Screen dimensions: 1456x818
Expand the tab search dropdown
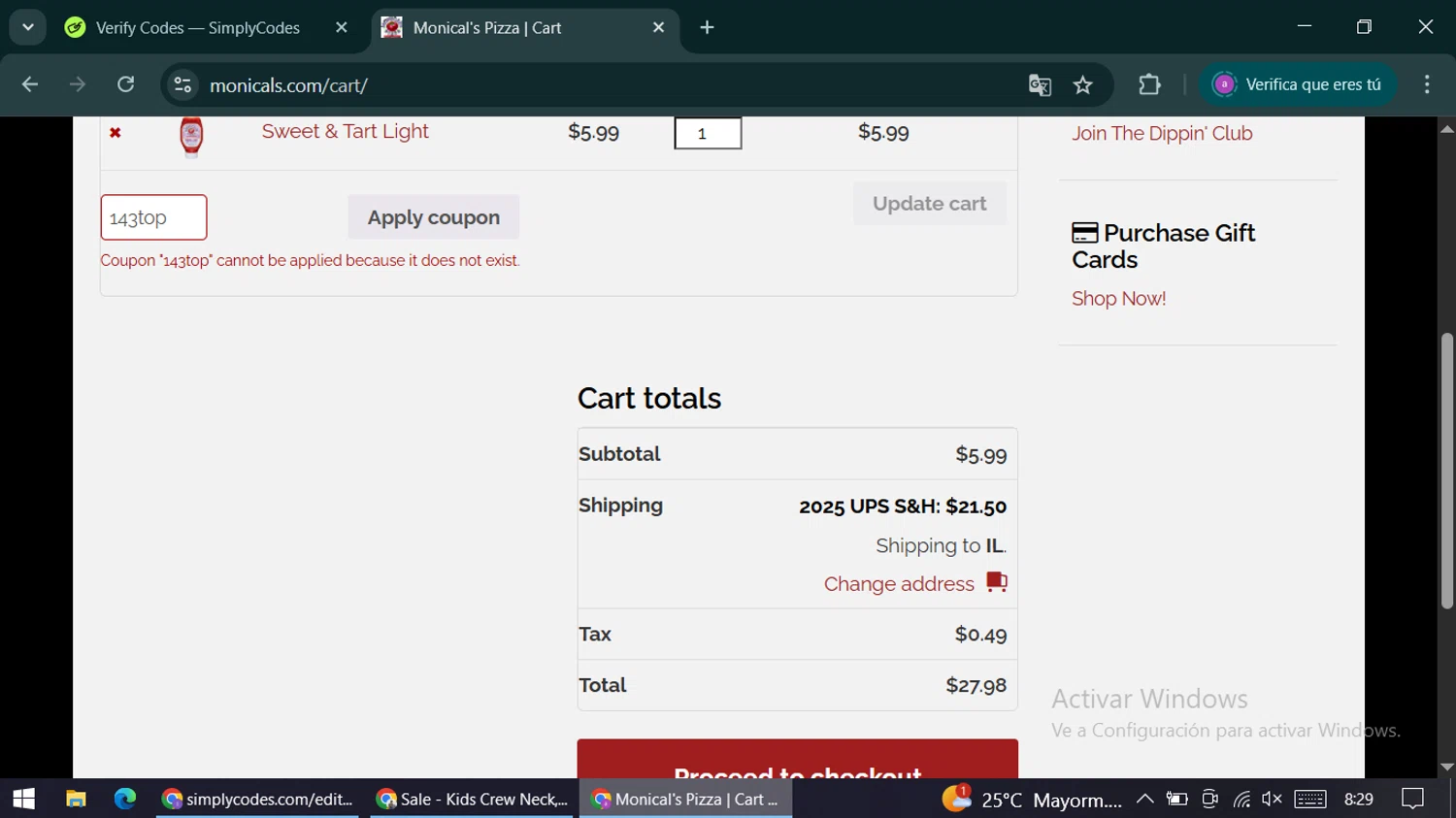(x=28, y=27)
